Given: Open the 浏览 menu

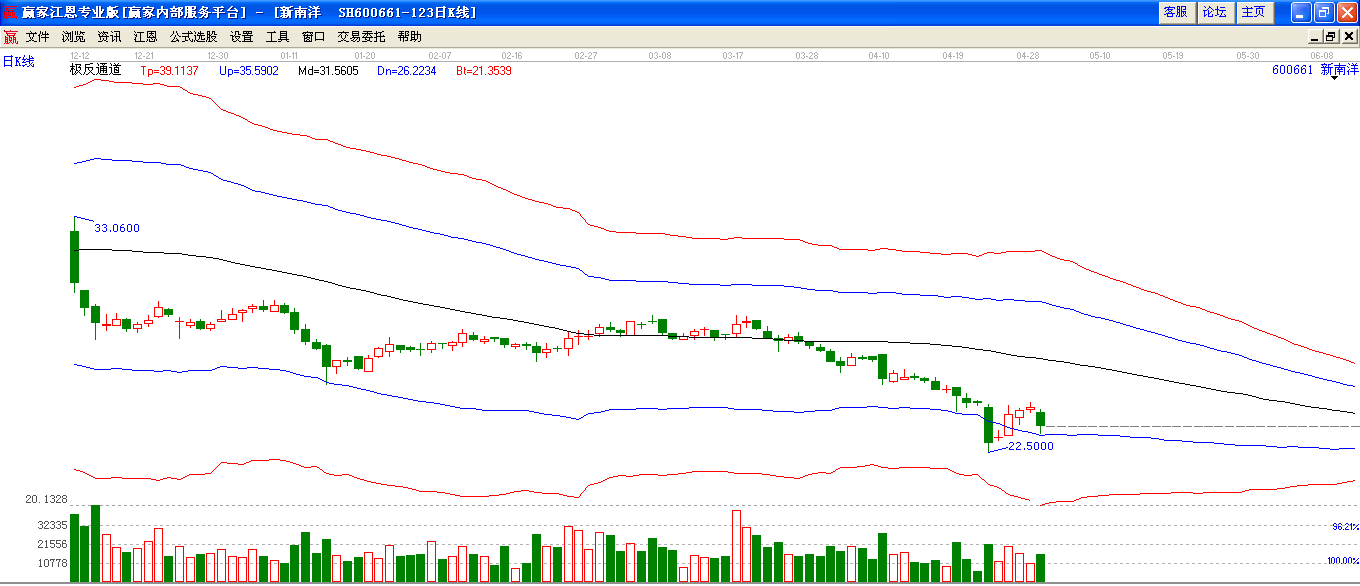Looking at the screenshot, I should 74,36.
